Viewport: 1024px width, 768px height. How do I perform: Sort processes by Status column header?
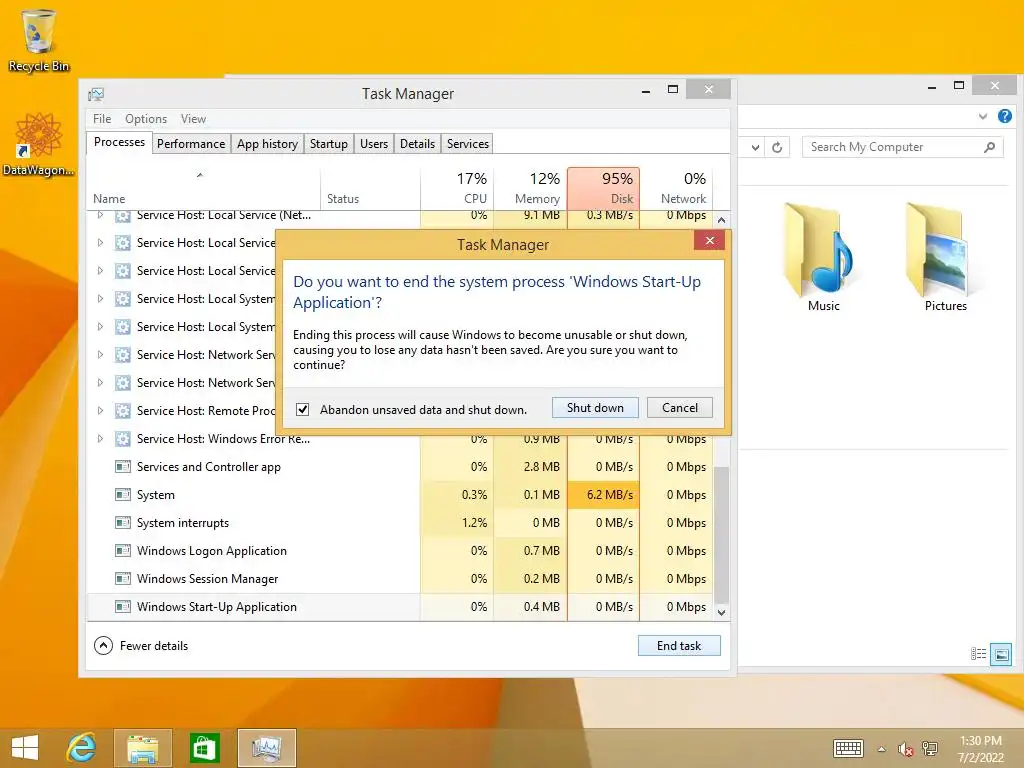coord(370,188)
